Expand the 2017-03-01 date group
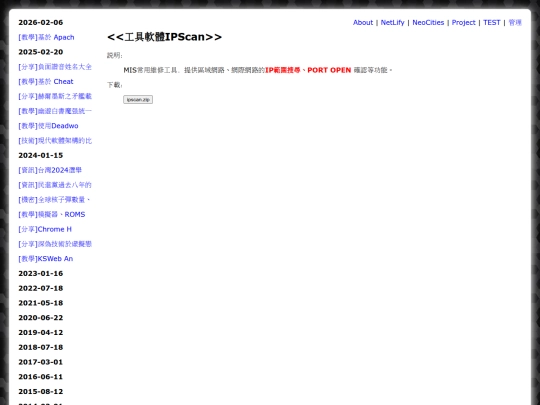Screen dimensions: 540x405 pyautogui.click(x=41, y=362)
